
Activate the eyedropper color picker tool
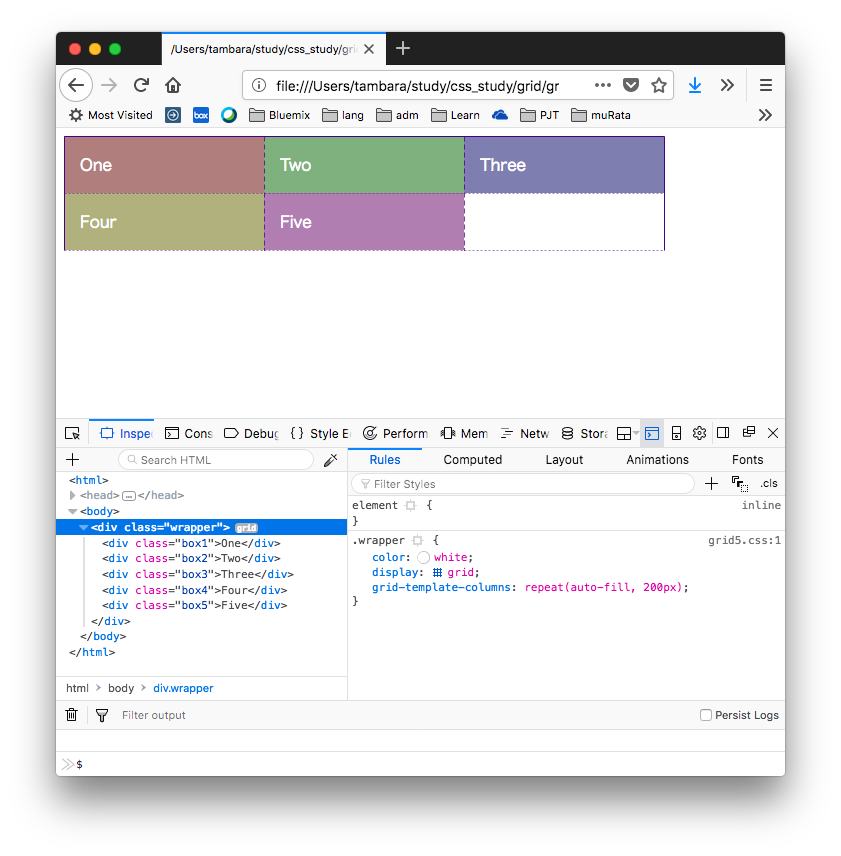click(331, 460)
